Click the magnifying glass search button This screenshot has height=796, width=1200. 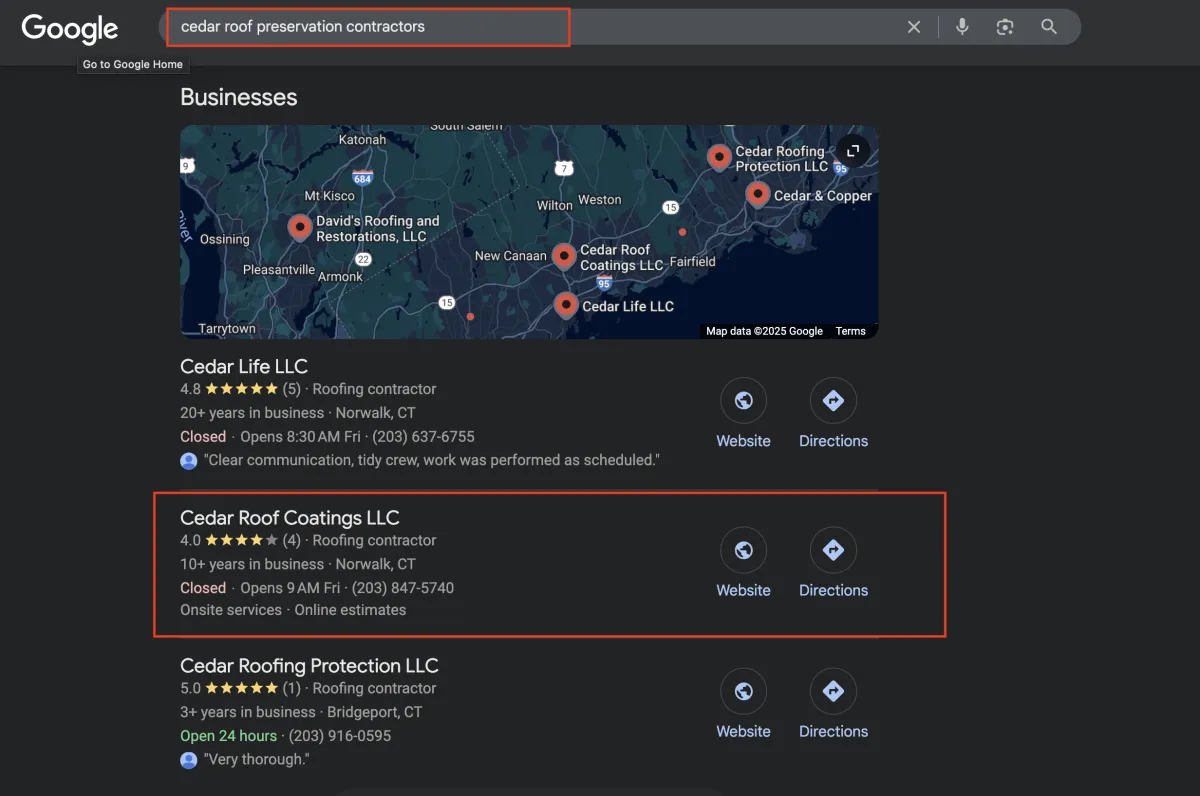point(1049,27)
